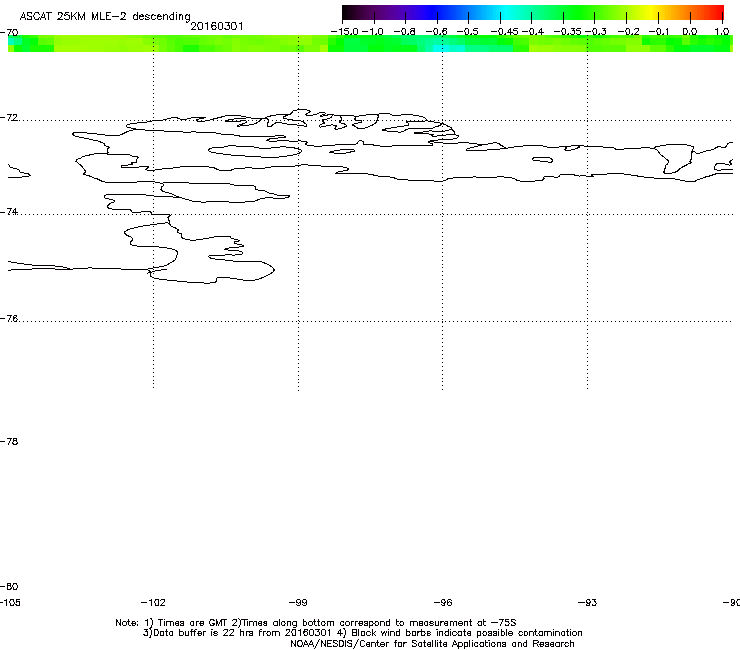The image size is (740, 650).
Task: Click the -78 latitude label
Action: (x=9, y=441)
